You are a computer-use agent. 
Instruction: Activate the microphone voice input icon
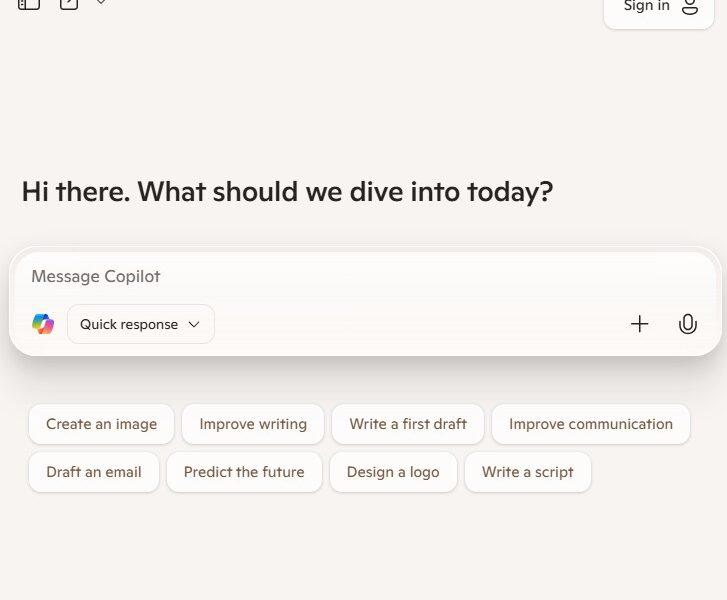(x=688, y=324)
